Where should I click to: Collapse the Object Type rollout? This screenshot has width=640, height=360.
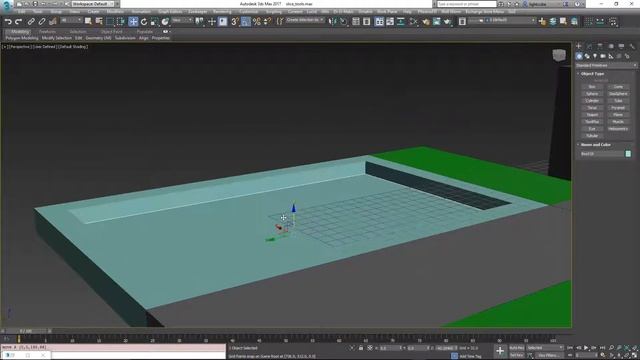[592, 74]
